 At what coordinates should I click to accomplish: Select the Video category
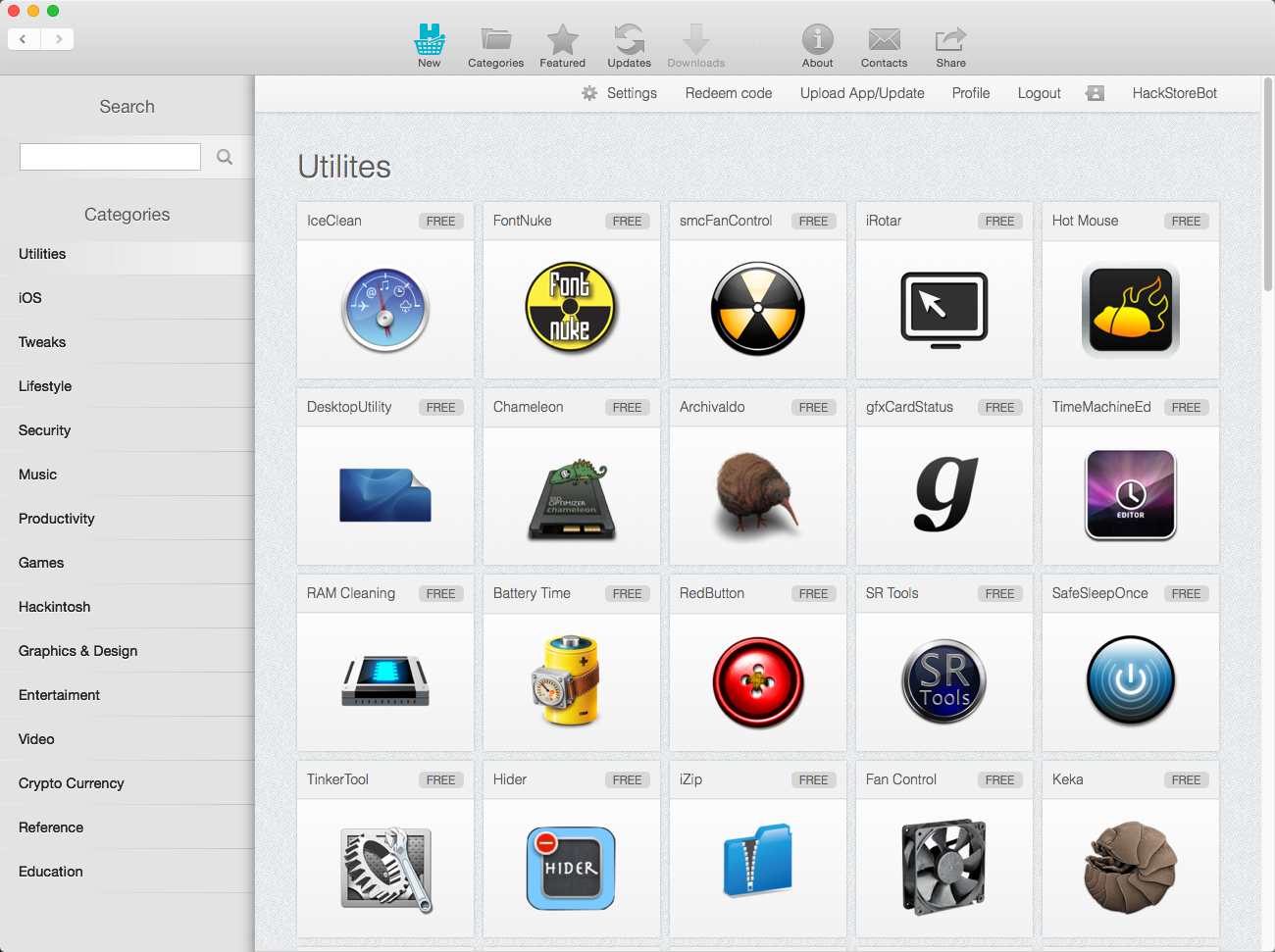[127, 739]
